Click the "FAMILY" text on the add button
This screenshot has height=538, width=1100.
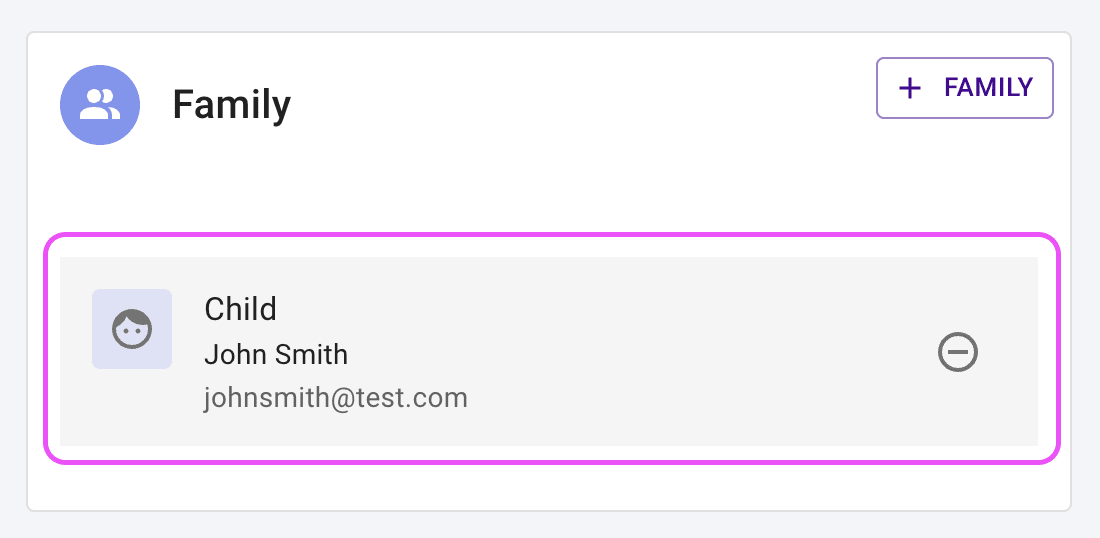(x=988, y=88)
